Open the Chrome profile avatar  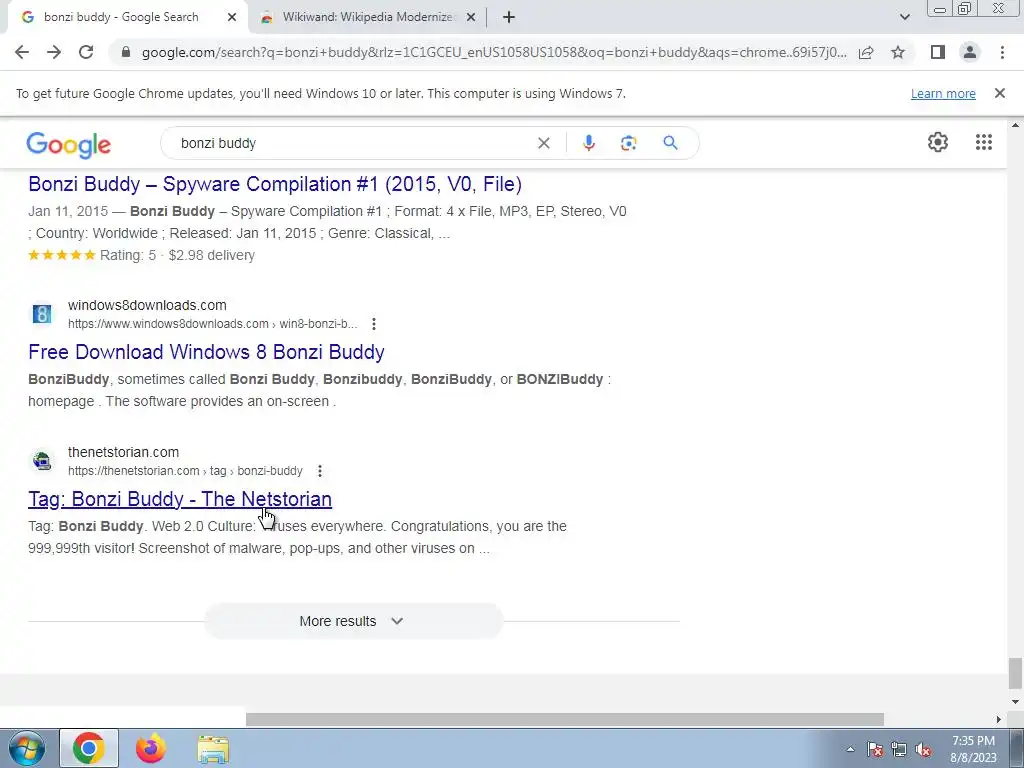tap(970, 52)
